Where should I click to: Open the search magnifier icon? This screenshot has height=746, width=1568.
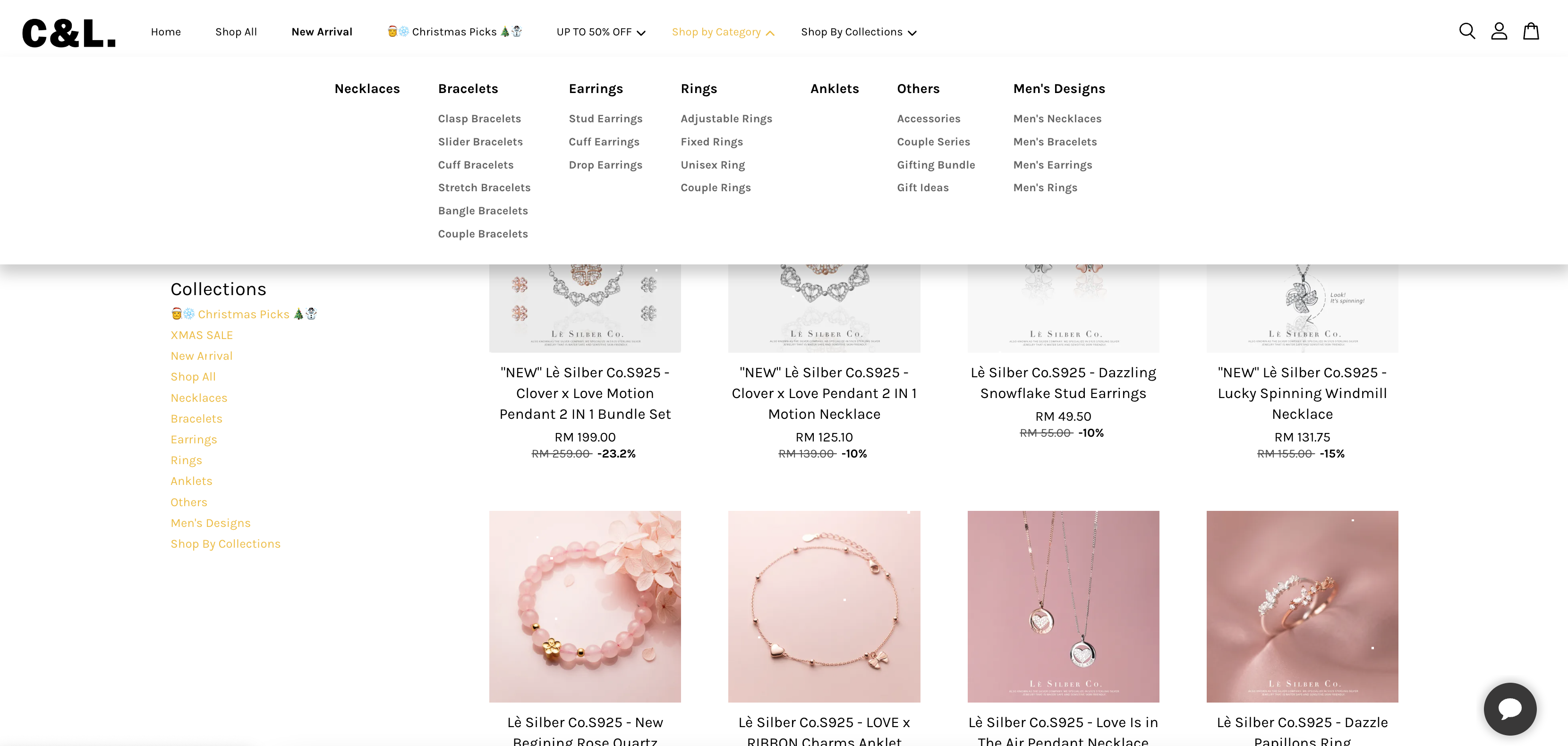pos(1467,31)
